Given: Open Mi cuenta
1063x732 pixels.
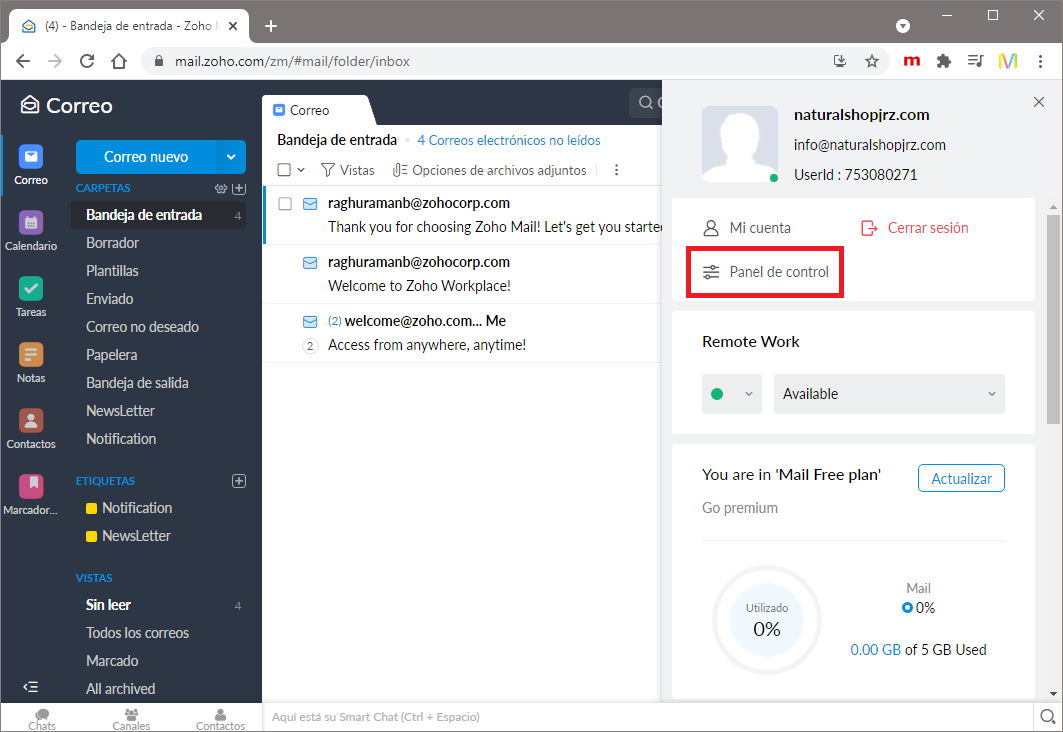Looking at the screenshot, I should pyautogui.click(x=747, y=228).
